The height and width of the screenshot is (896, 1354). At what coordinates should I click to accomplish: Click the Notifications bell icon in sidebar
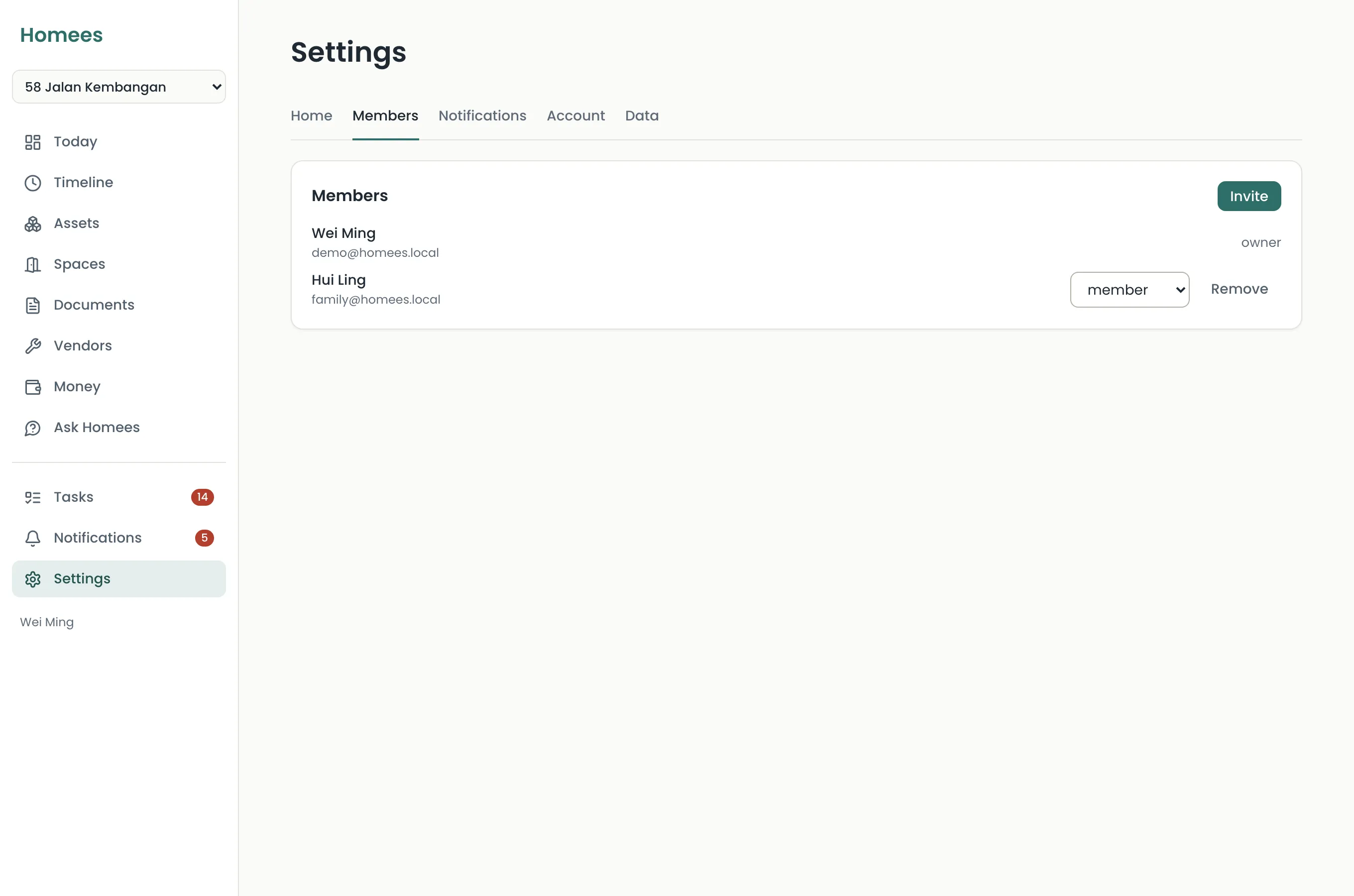click(32, 538)
